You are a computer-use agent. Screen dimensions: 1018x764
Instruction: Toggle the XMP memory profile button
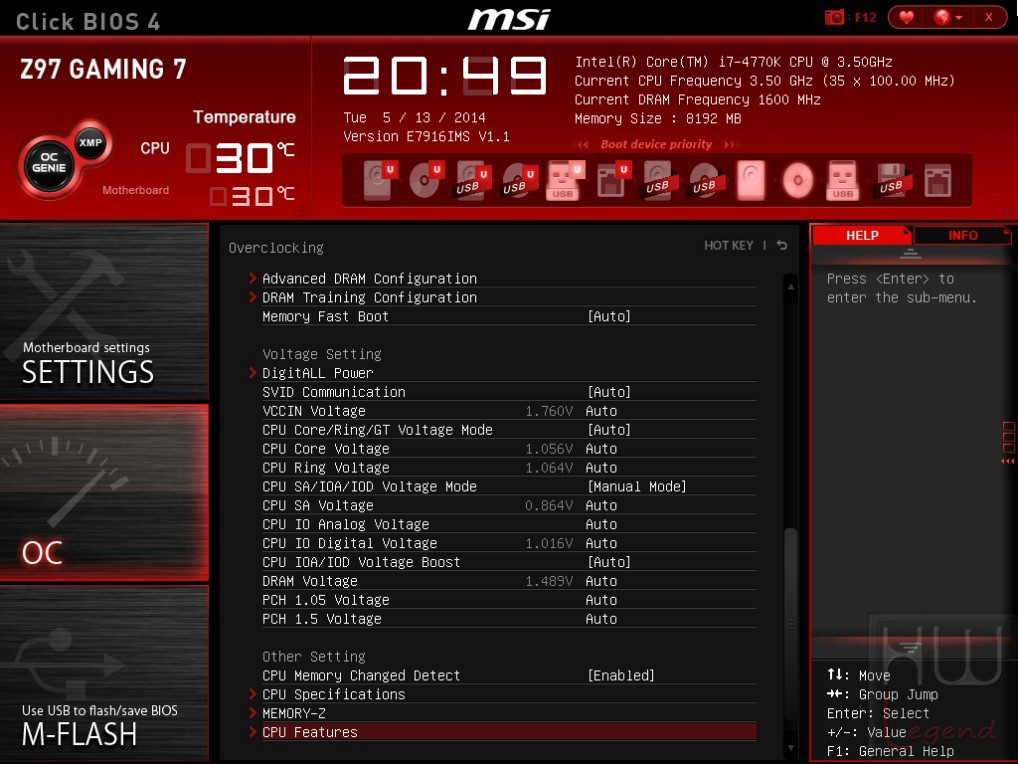click(x=90, y=142)
